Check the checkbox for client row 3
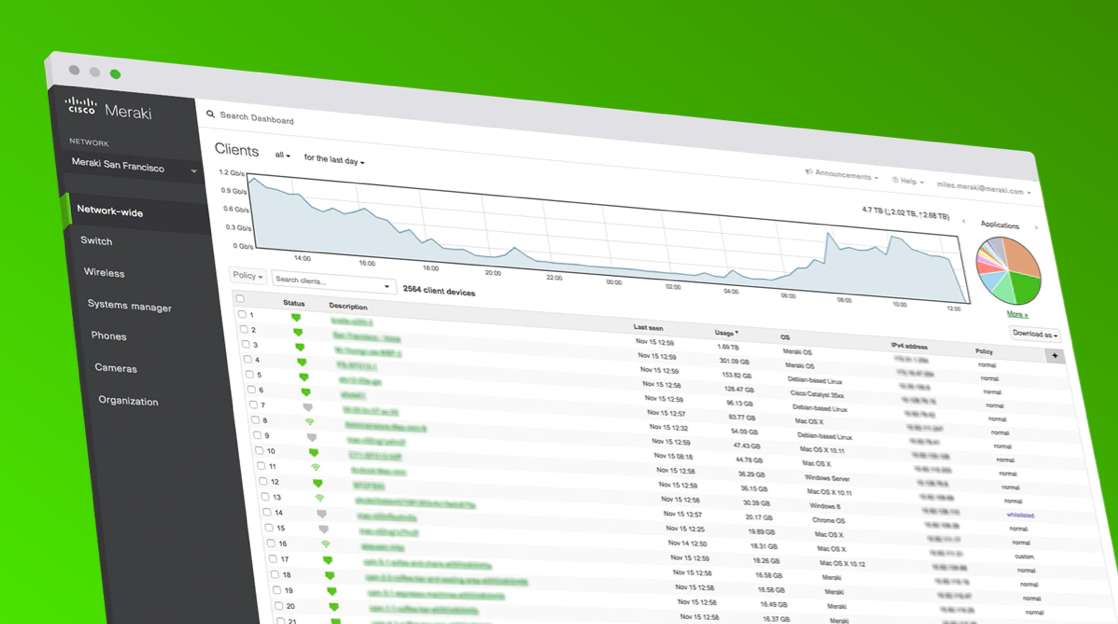 [246, 344]
